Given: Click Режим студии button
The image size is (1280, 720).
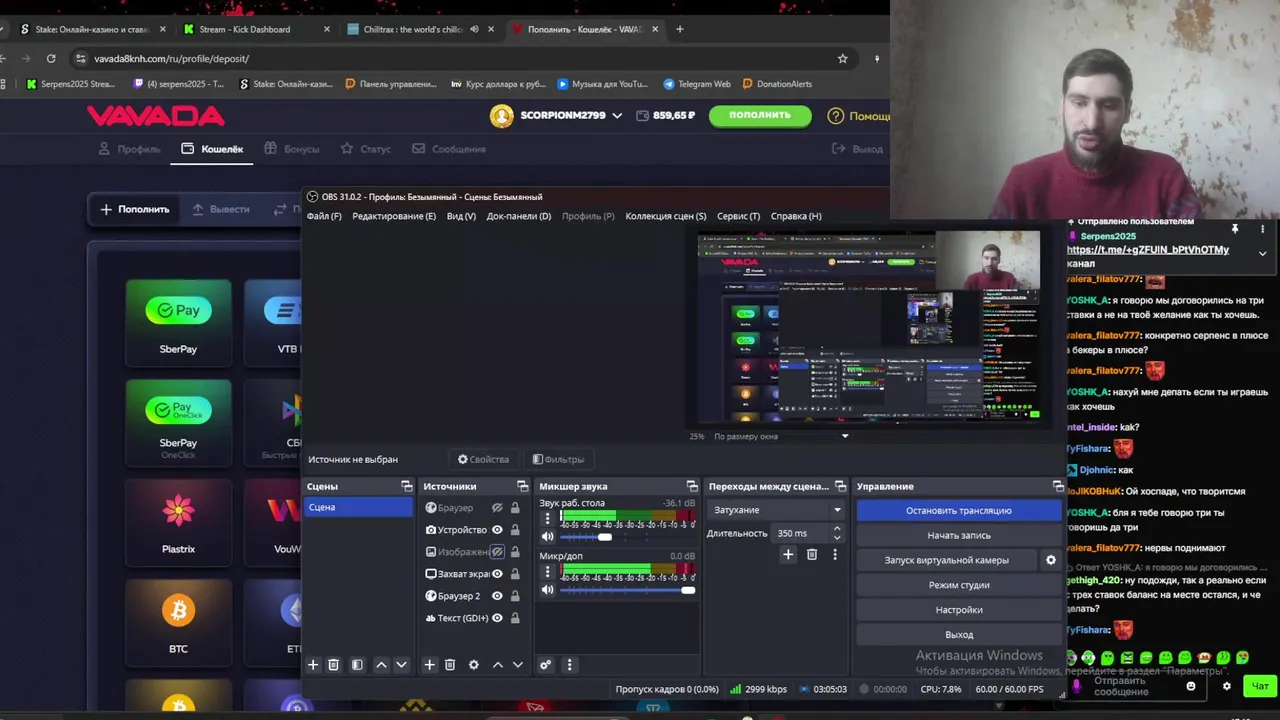Looking at the screenshot, I should click(959, 585).
